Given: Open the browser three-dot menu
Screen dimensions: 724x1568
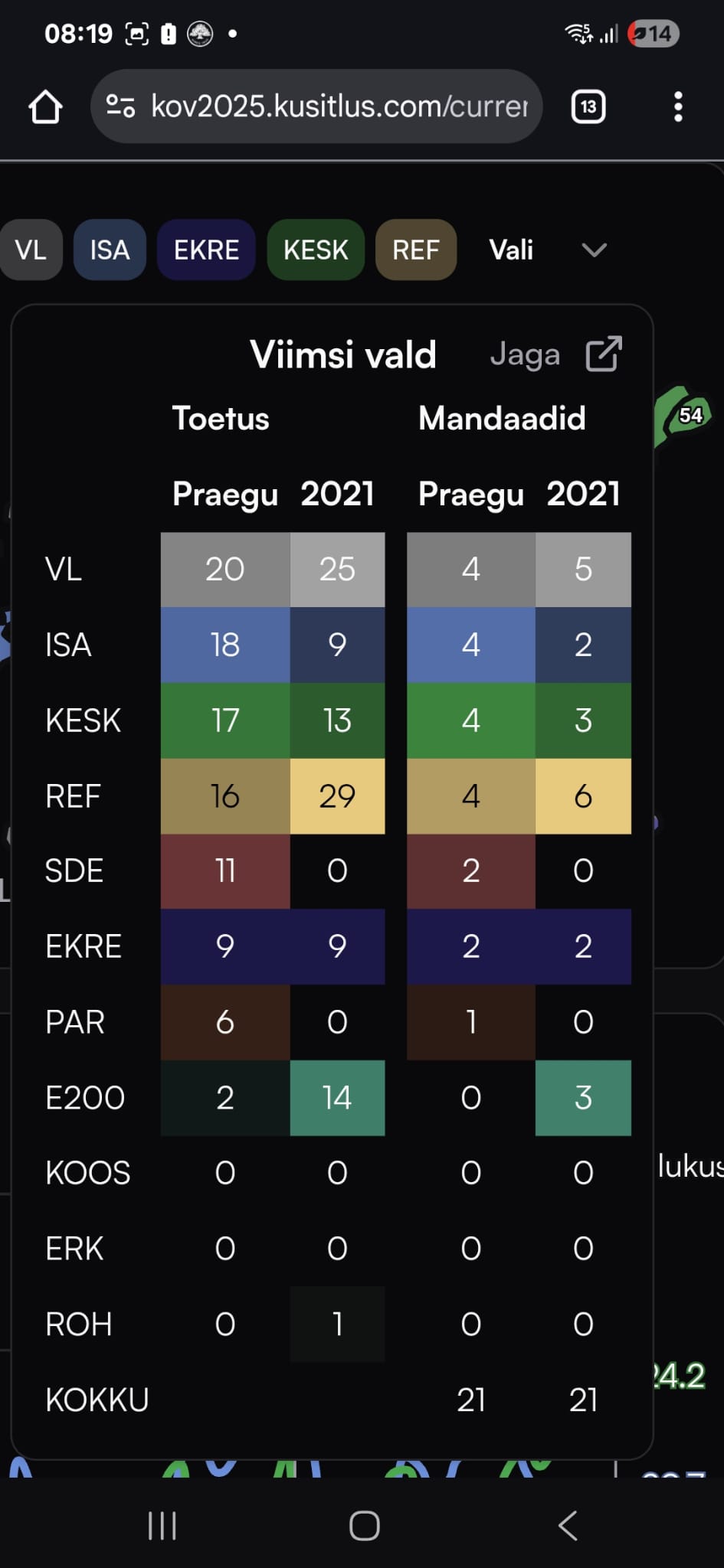Looking at the screenshot, I should point(677,106).
